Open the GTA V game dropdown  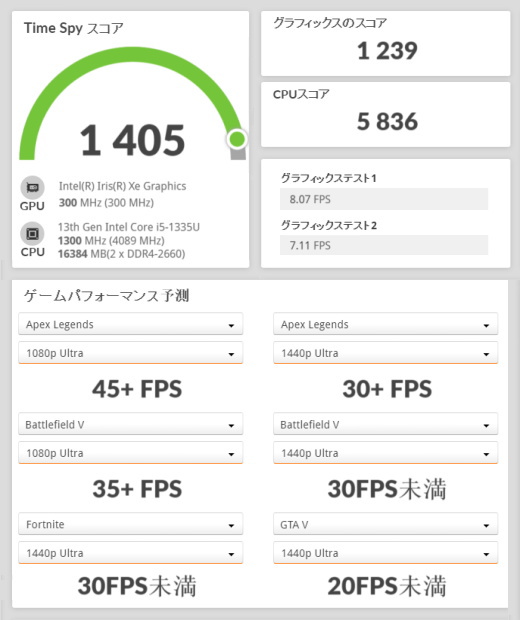[386, 524]
